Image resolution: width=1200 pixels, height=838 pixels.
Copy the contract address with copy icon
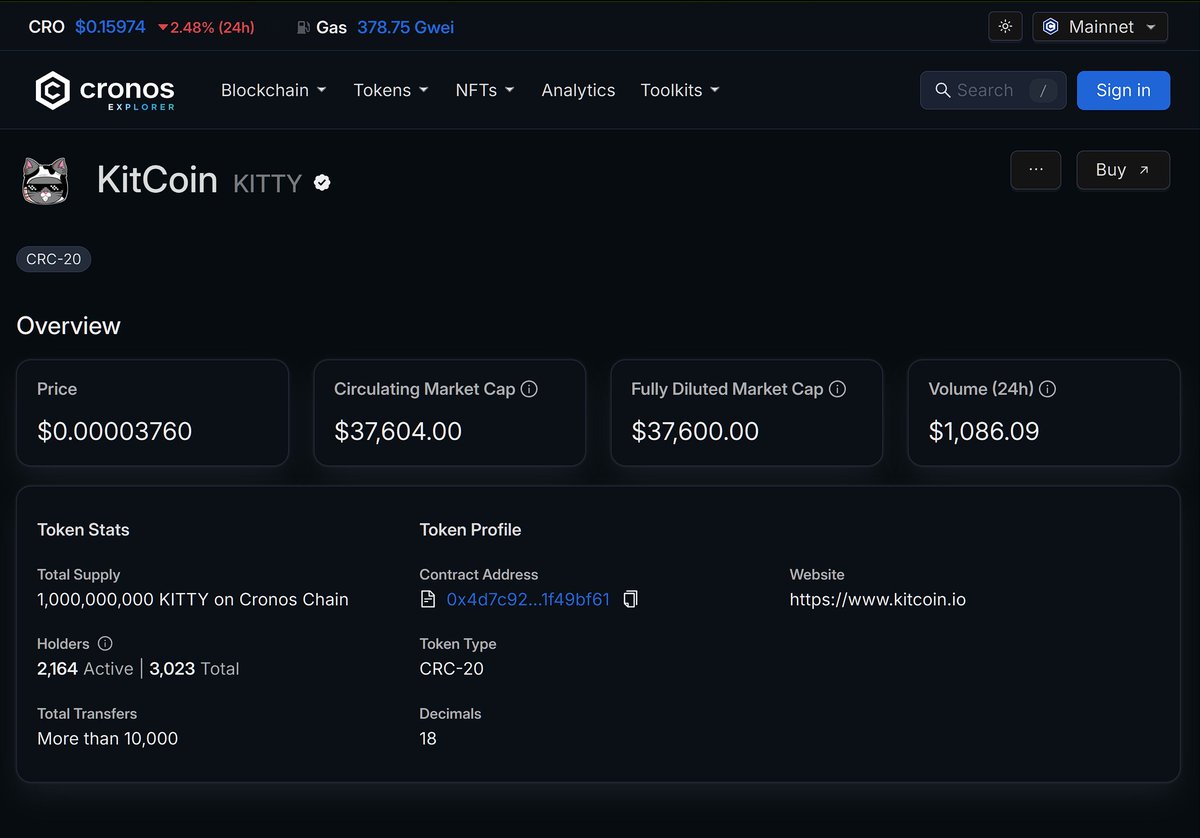(x=630, y=599)
